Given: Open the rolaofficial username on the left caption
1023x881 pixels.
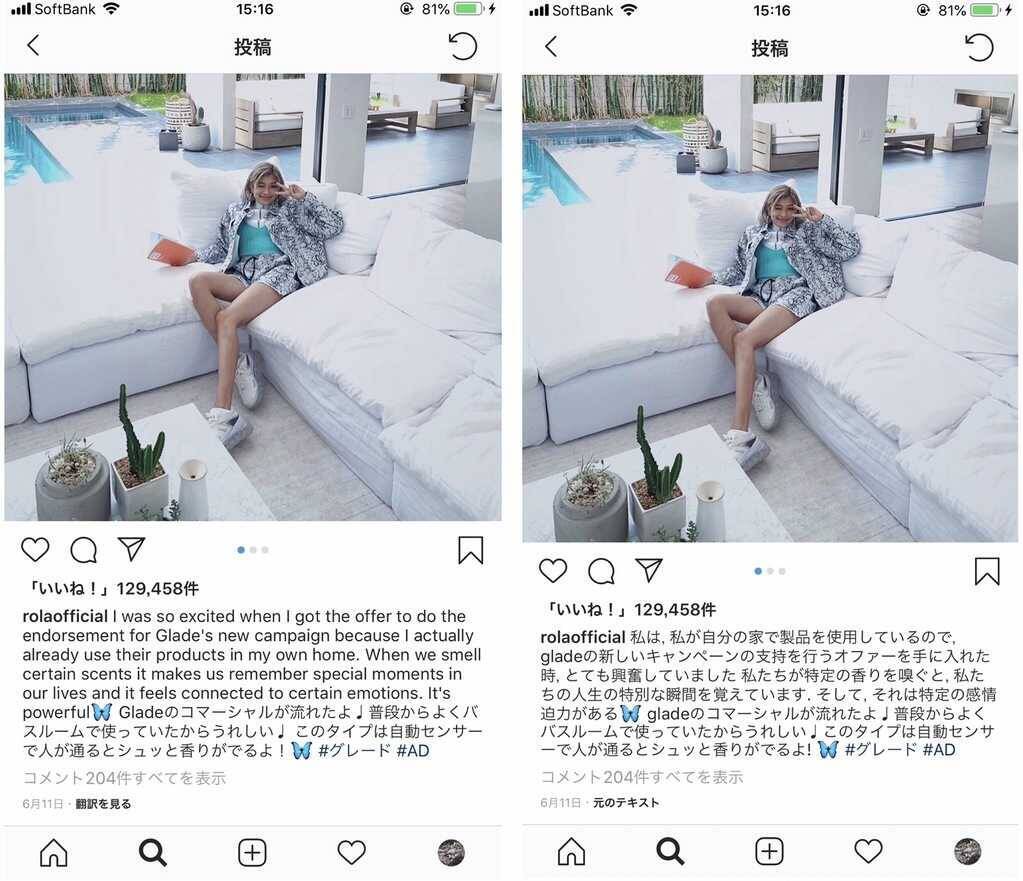Looking at the screenshot, I should (65, 616).
